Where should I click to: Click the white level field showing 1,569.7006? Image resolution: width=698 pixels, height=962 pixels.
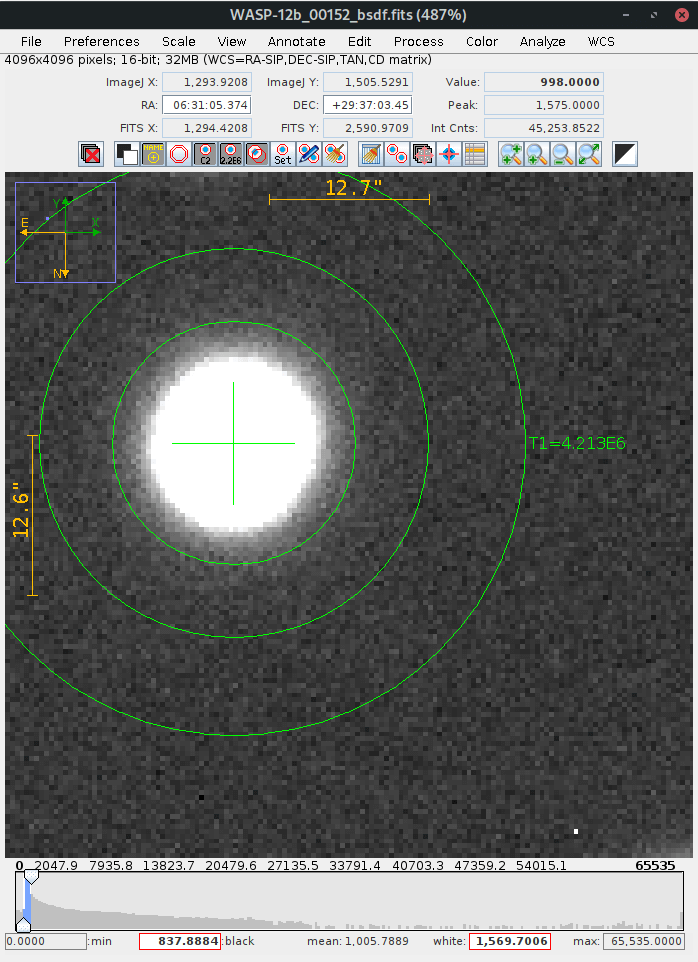click(x=510, y=941)
